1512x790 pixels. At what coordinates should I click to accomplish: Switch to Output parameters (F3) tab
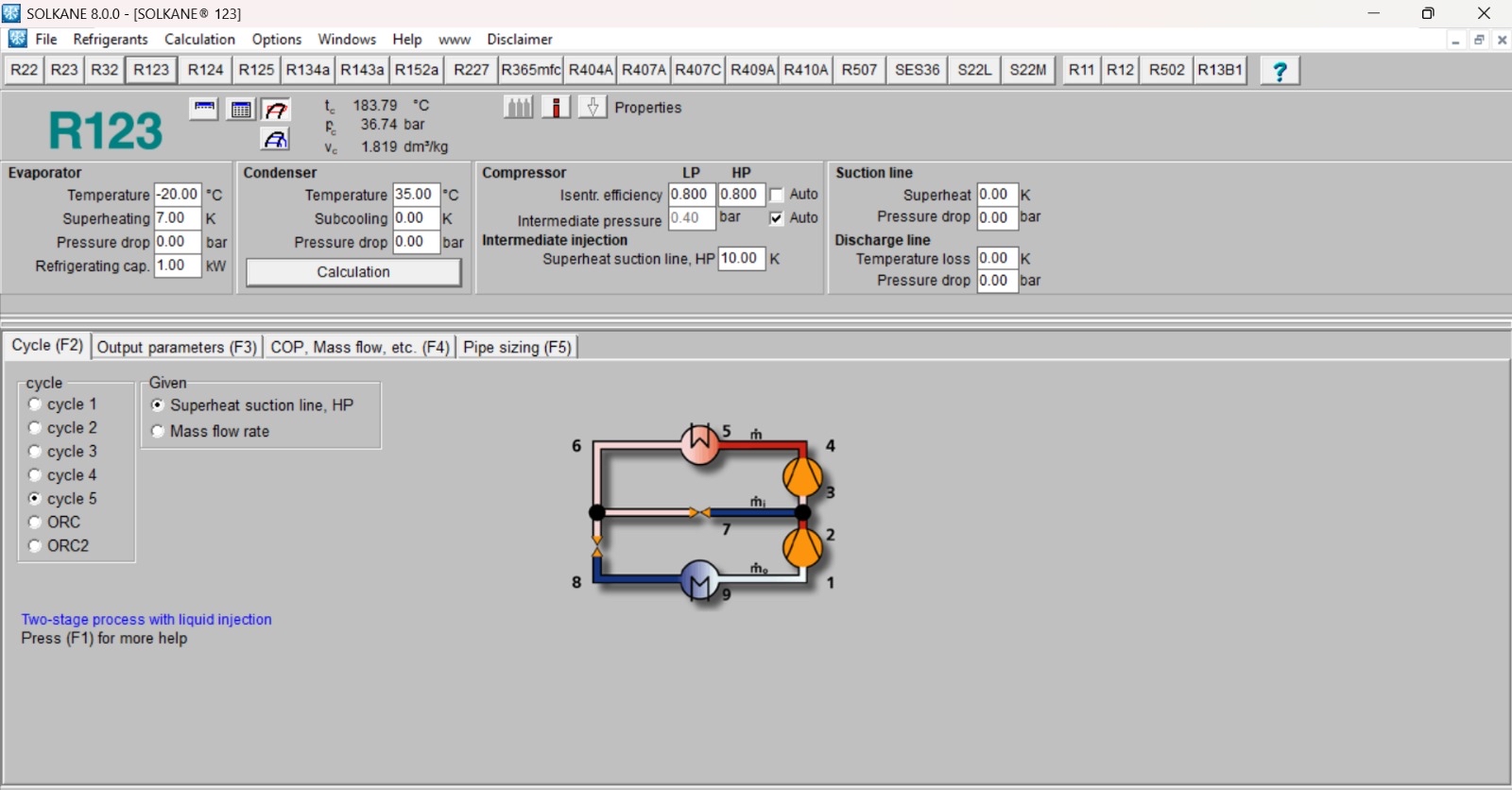(x=177, y=348)
